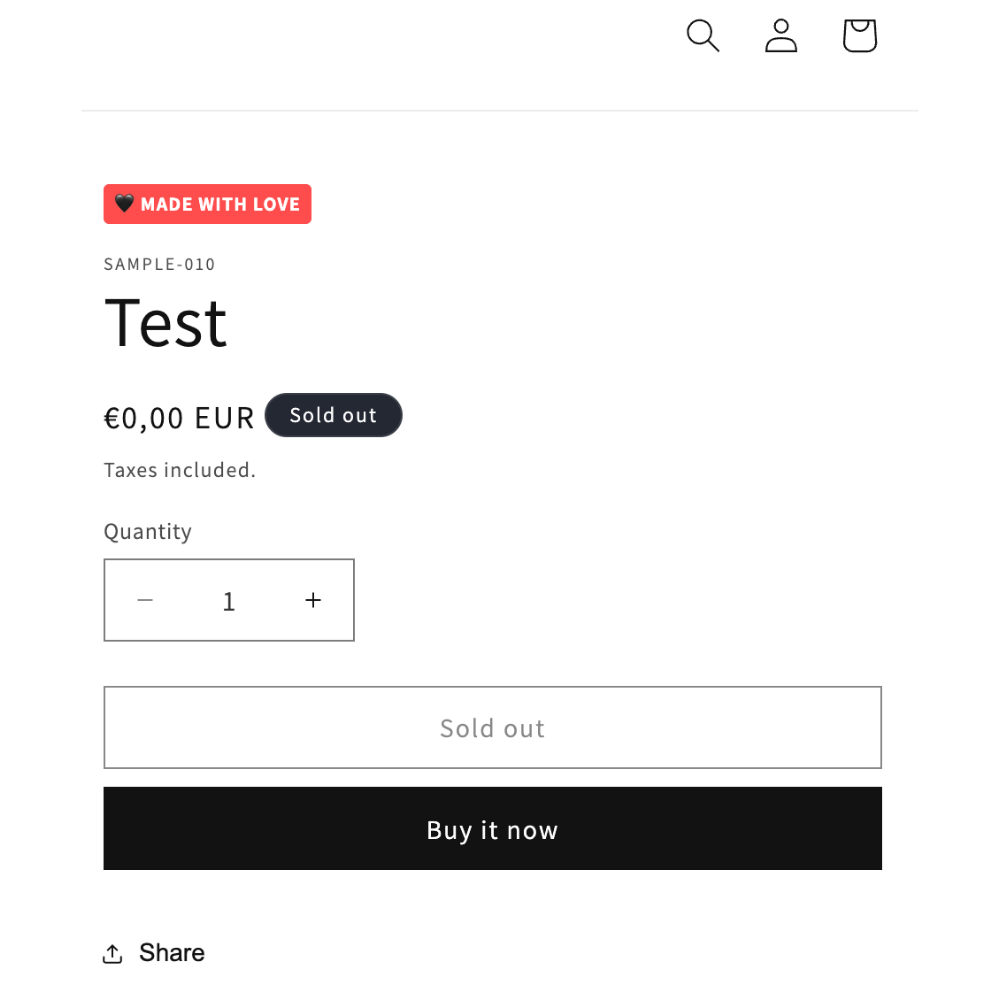Click the Buy it now button
The height and width of the screenshot is (1000, 1000).
(x=492, y=828)
